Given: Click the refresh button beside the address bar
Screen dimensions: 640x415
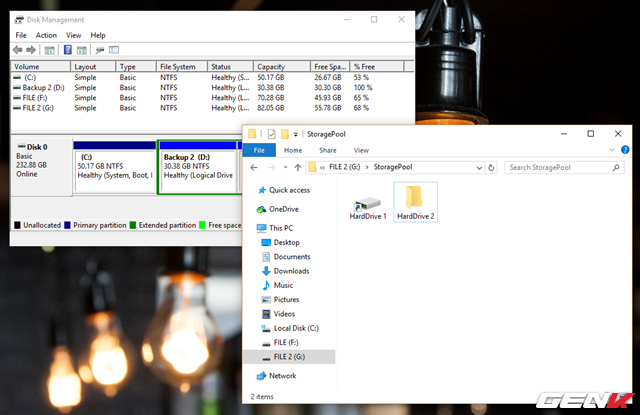Looking at the screenshot, I should click(492, 167).
